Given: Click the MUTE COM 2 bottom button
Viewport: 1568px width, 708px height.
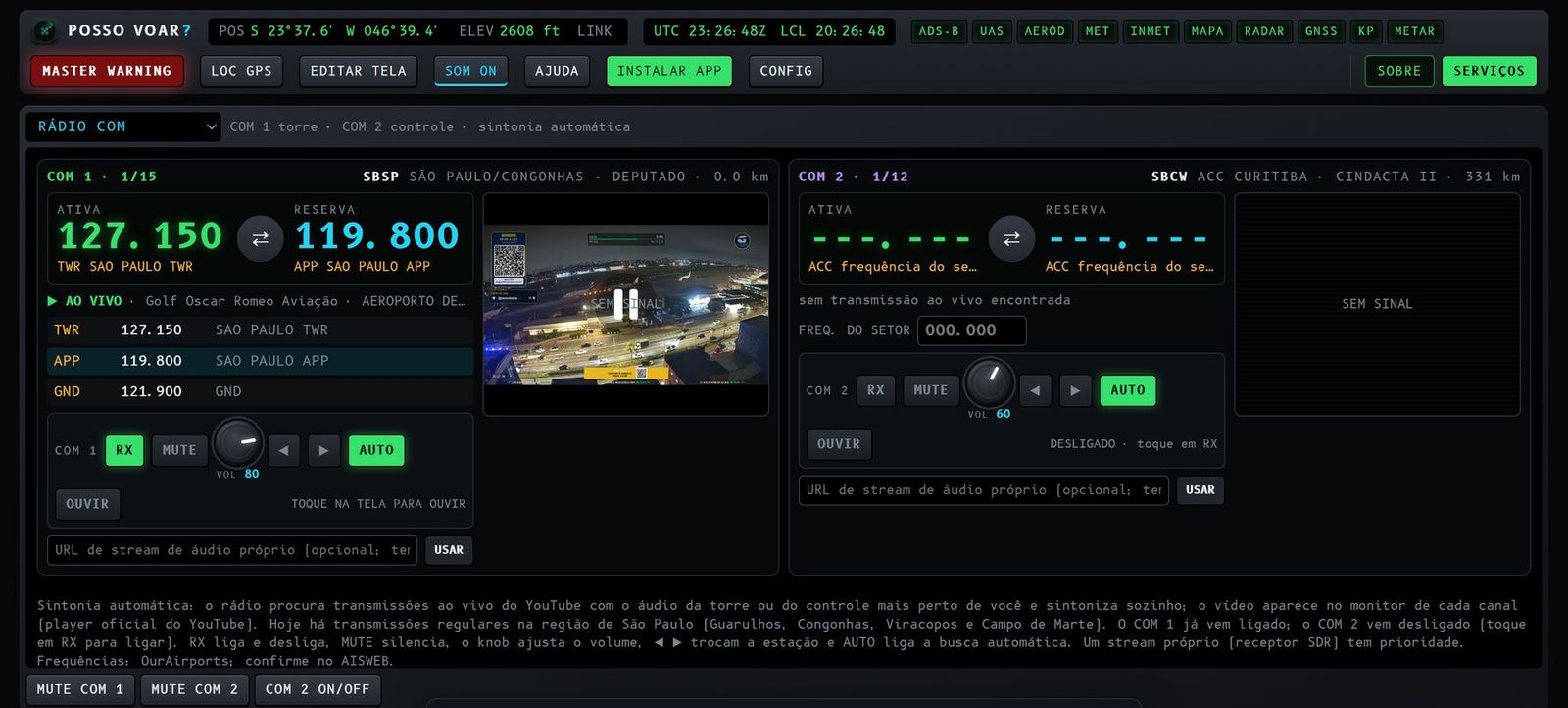Looking at the screenshot, I should click(x=195, y=689).
